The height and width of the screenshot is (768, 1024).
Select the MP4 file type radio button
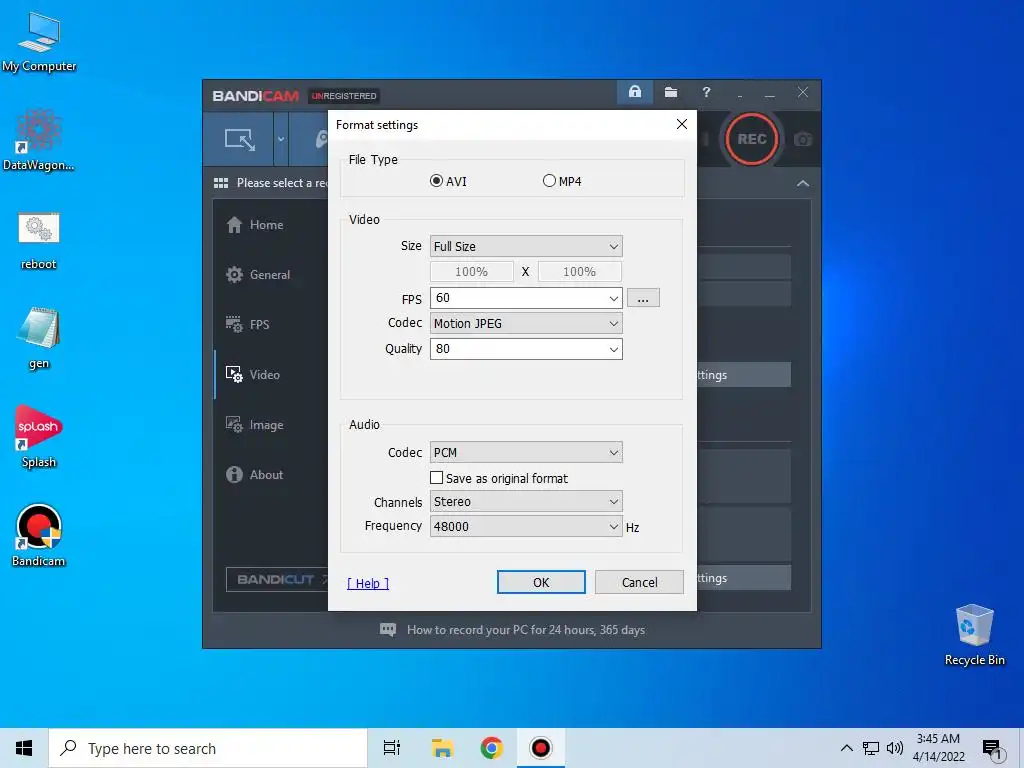pos(549,181)
